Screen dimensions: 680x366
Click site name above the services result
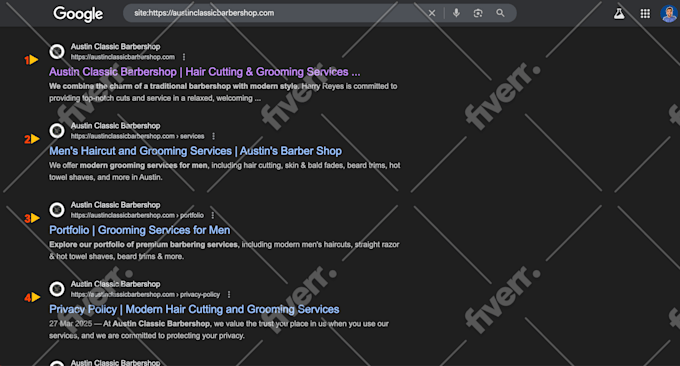coord(115,126)
